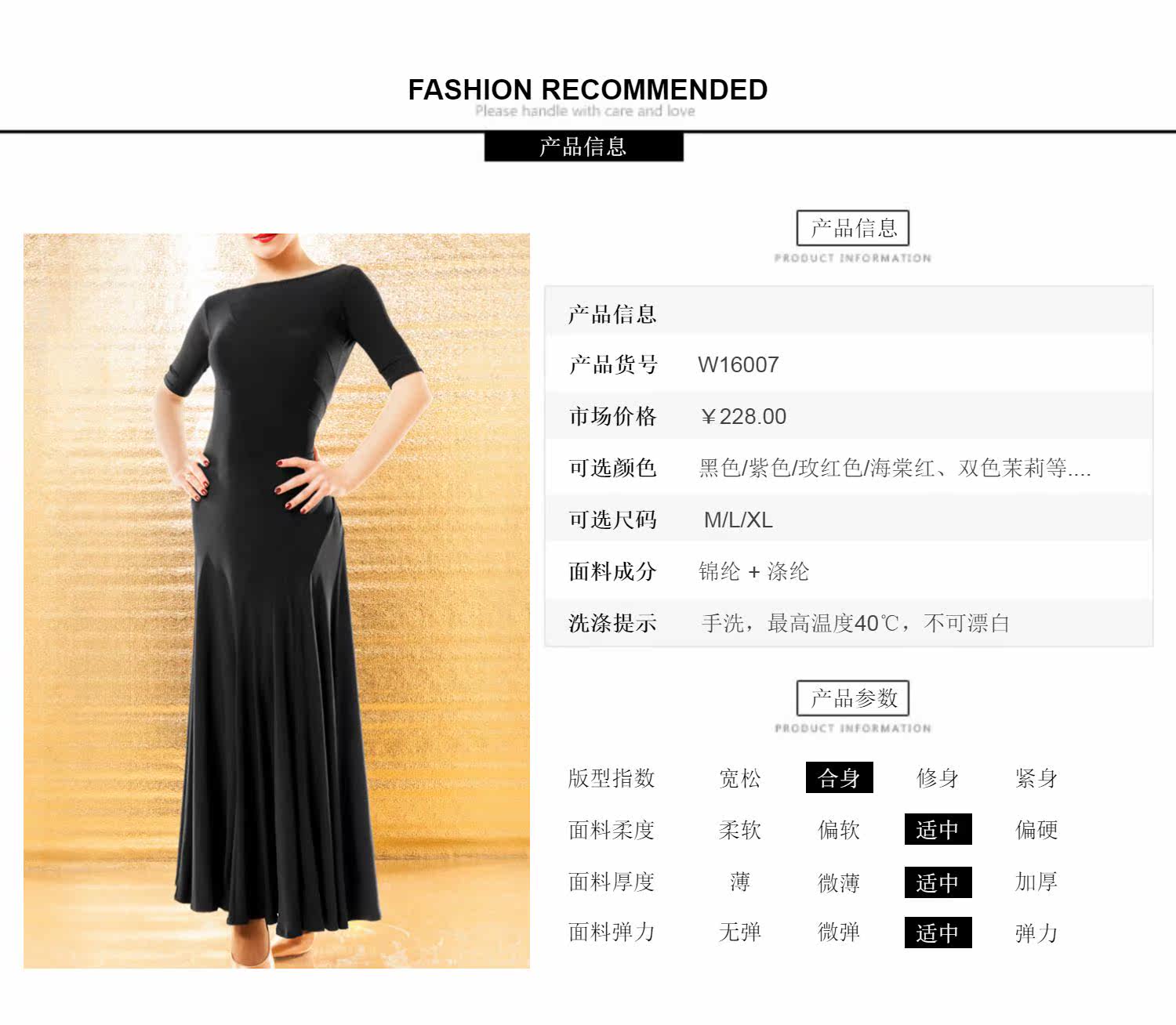Click the black dress product photo
This screenshot has width=1176, height=1025.
[277, 600]
